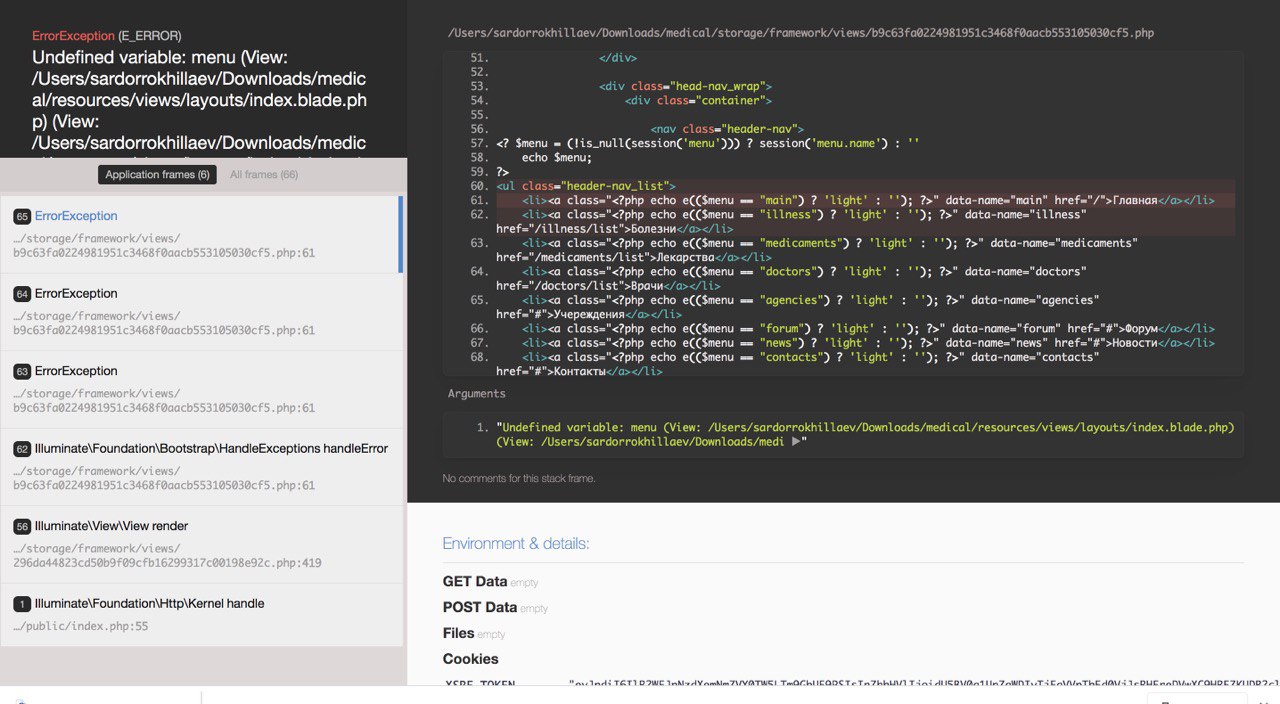Click the source file path above code
This screenshot has width=1280, height=704.
point(801,33)
